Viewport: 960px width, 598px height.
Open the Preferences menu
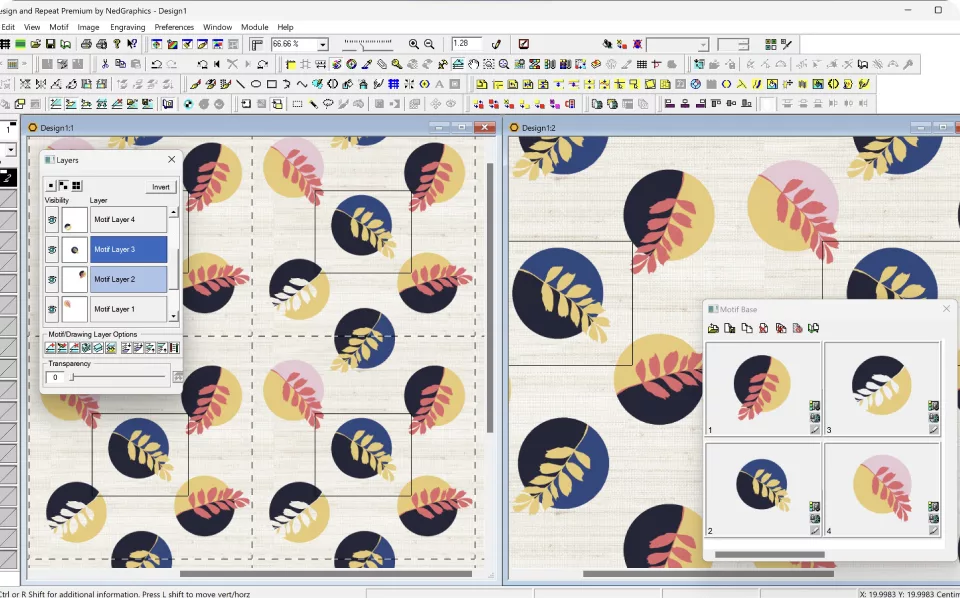[174, 27]
